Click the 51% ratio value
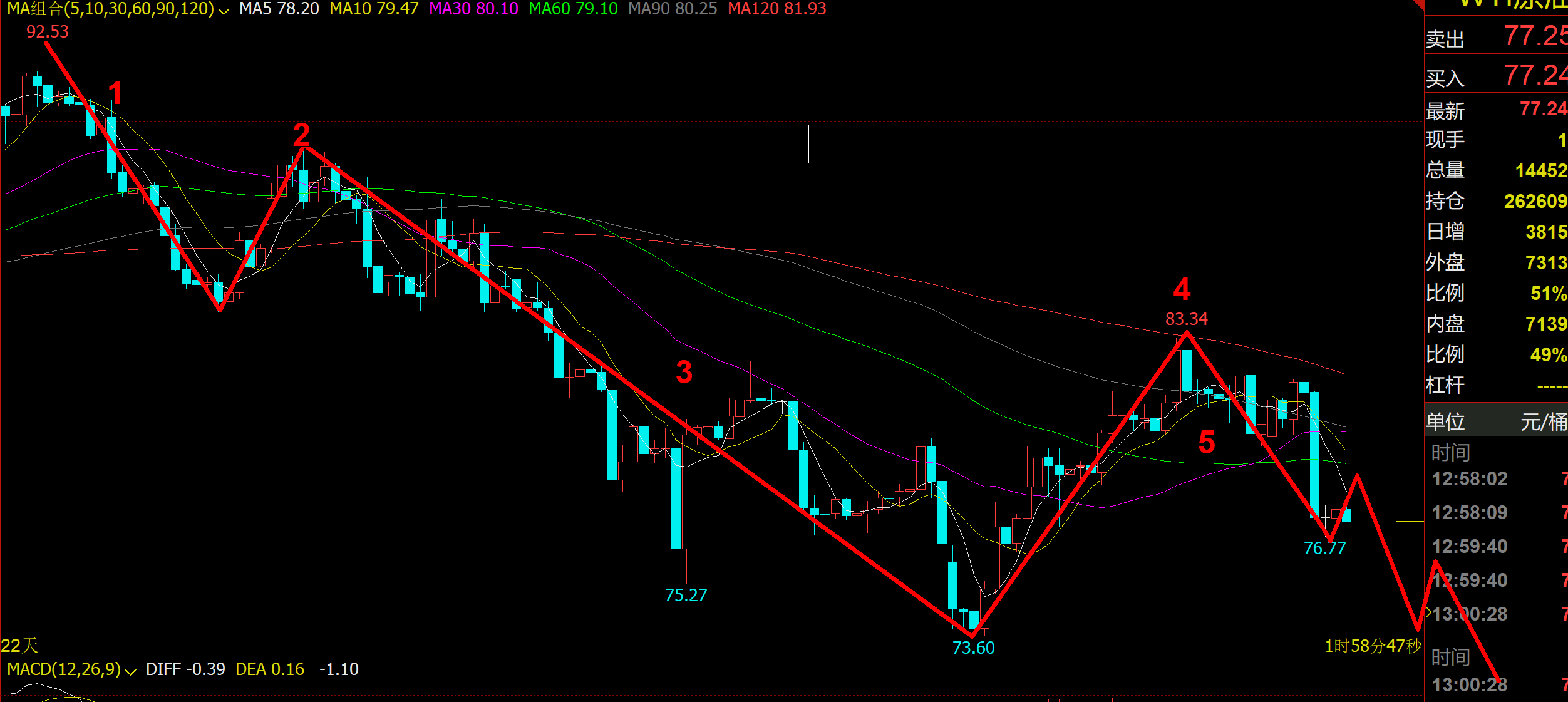The image size is (1568, 702). pos(1549,293)
